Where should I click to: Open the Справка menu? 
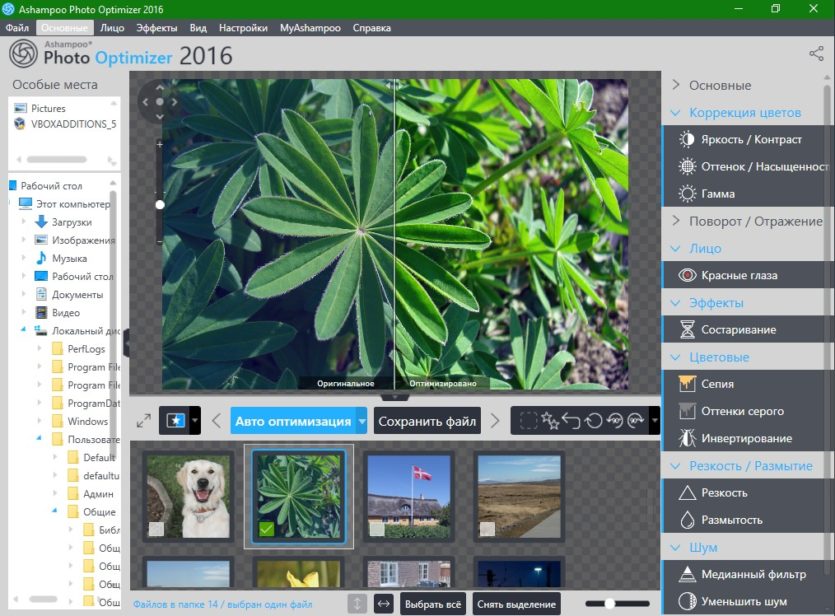click(372, 28)
